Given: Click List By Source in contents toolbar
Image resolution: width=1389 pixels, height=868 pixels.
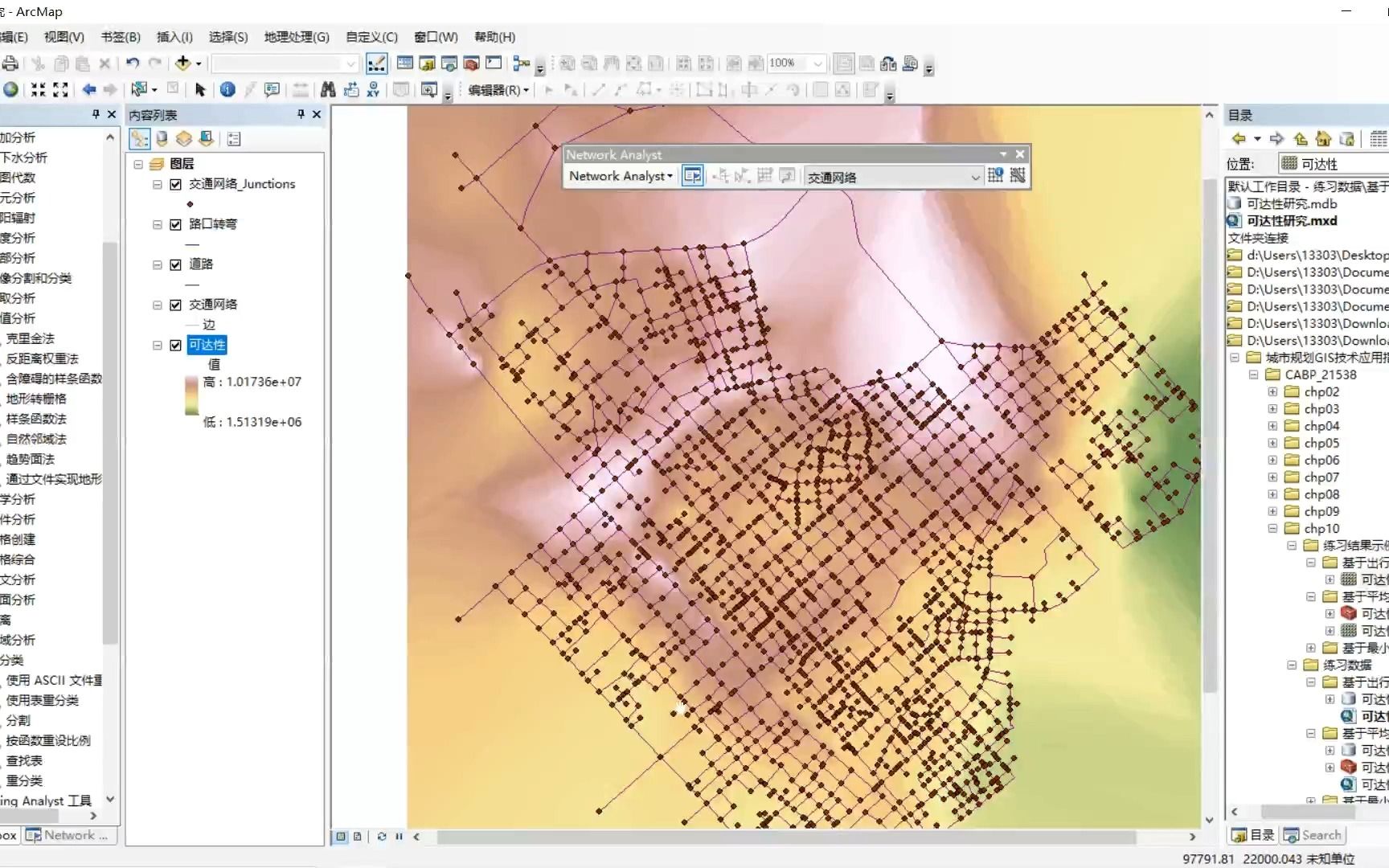Looking at the screenshot, I should click(x=162, y=138).
